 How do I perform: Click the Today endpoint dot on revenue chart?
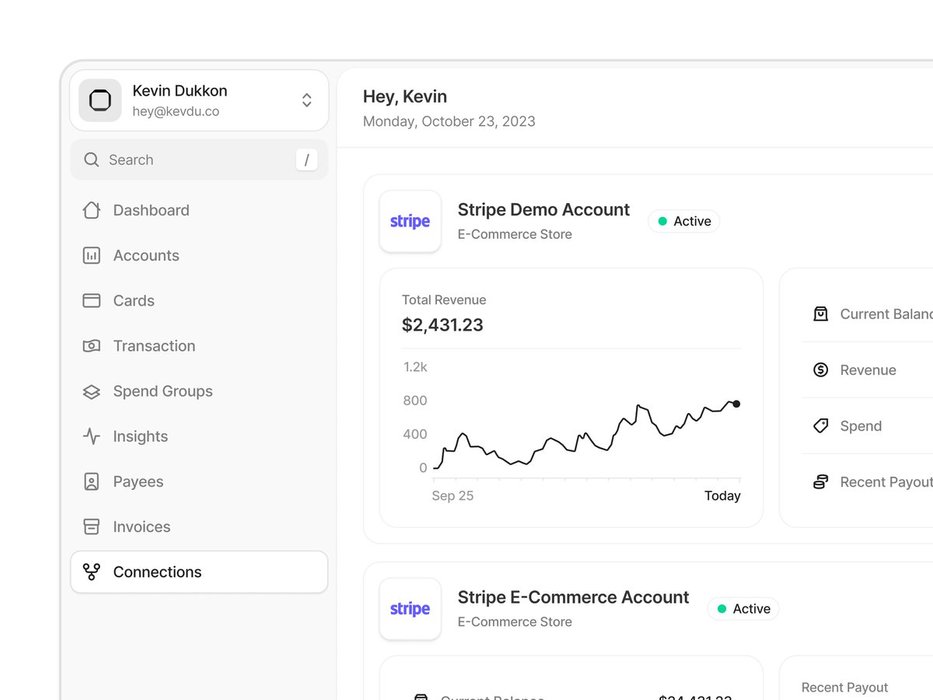[736, 404]
